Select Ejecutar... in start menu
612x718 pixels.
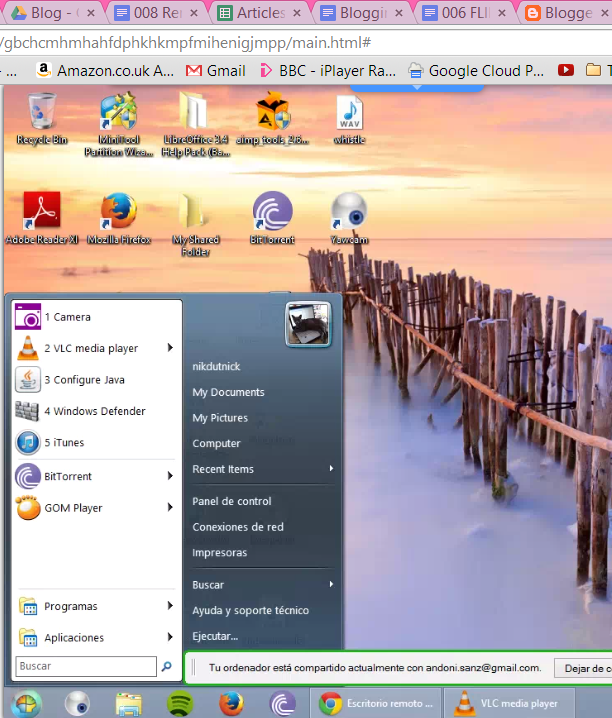[215, 636]
